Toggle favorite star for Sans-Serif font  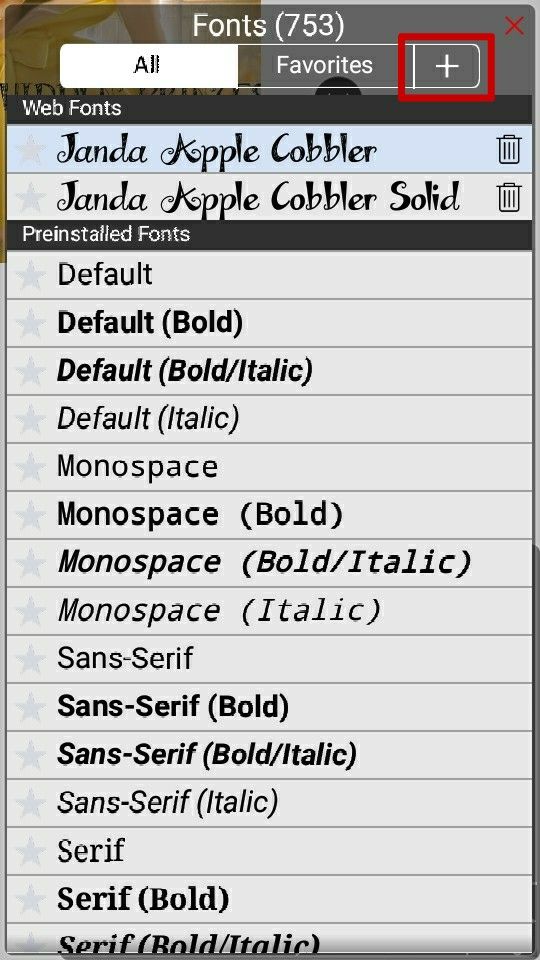[30, 659]
